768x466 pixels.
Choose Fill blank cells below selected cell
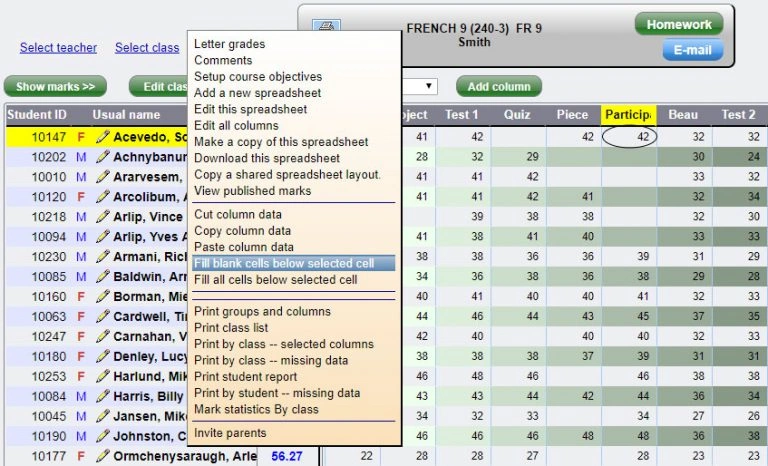point(284,264)
